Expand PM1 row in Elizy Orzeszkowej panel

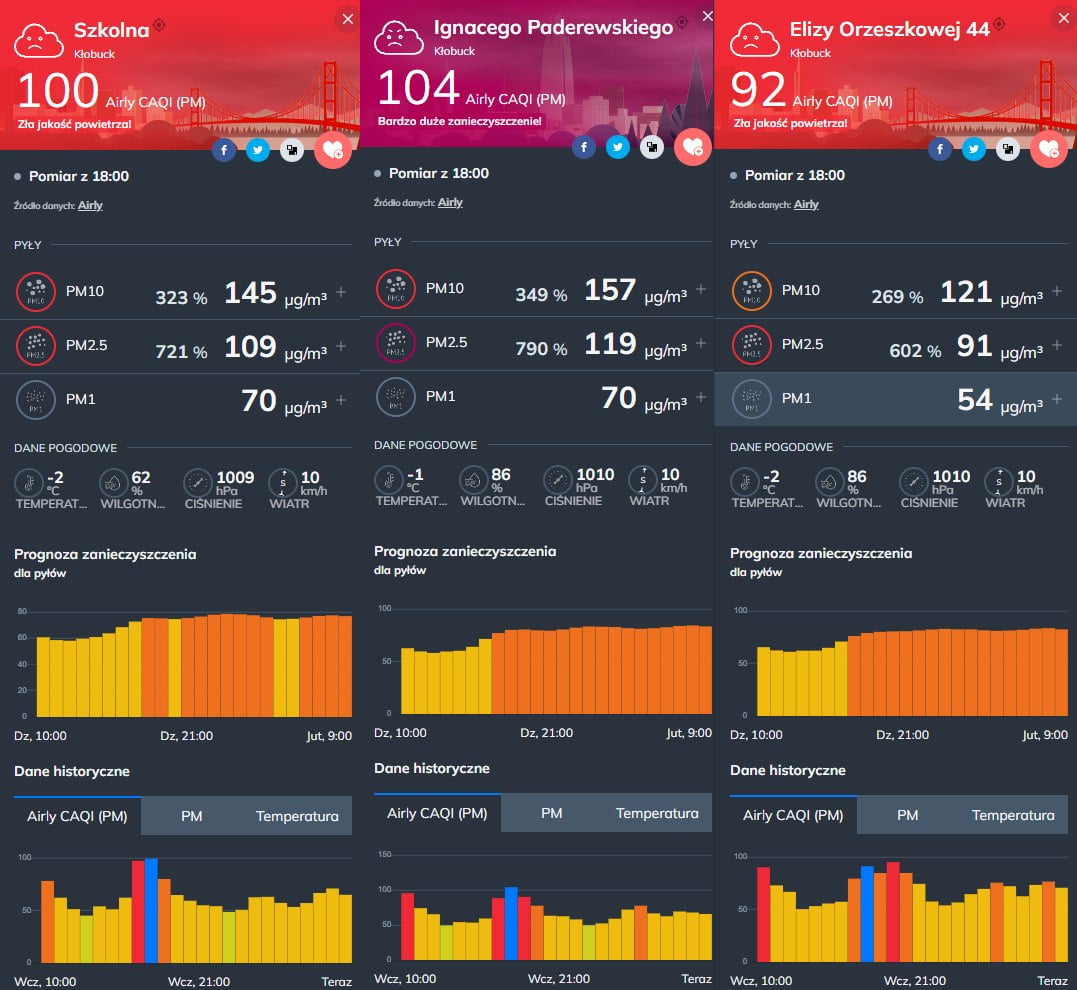tap(1057, 399)
